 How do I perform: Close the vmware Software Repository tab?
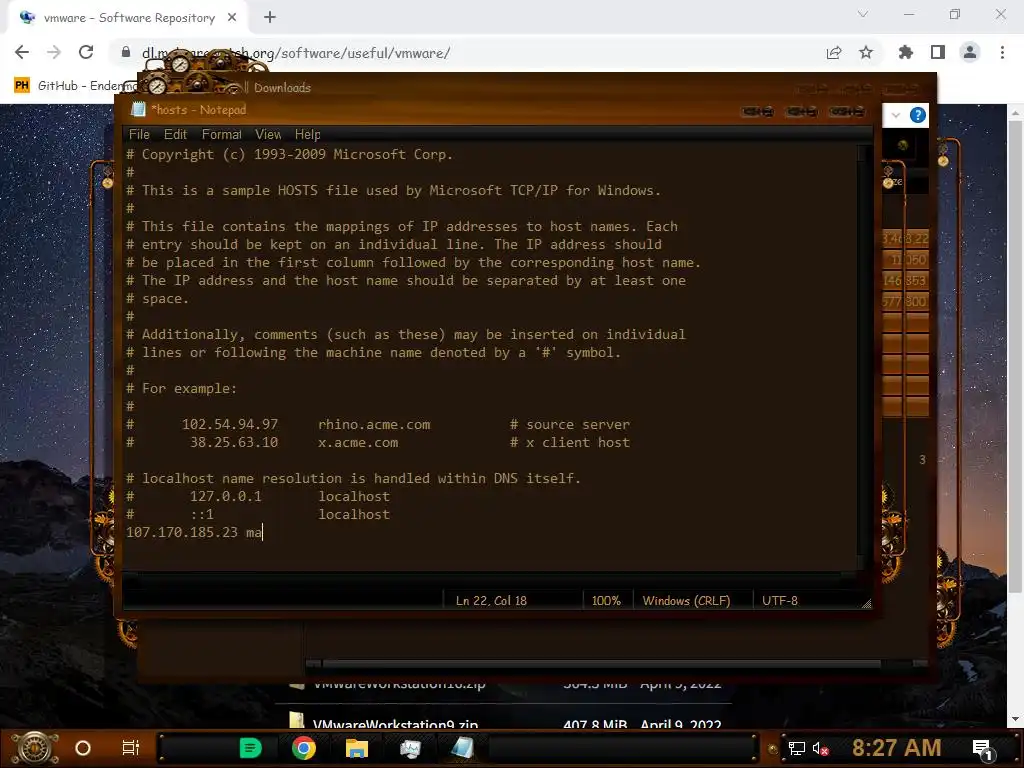click(x=232, y=18)
